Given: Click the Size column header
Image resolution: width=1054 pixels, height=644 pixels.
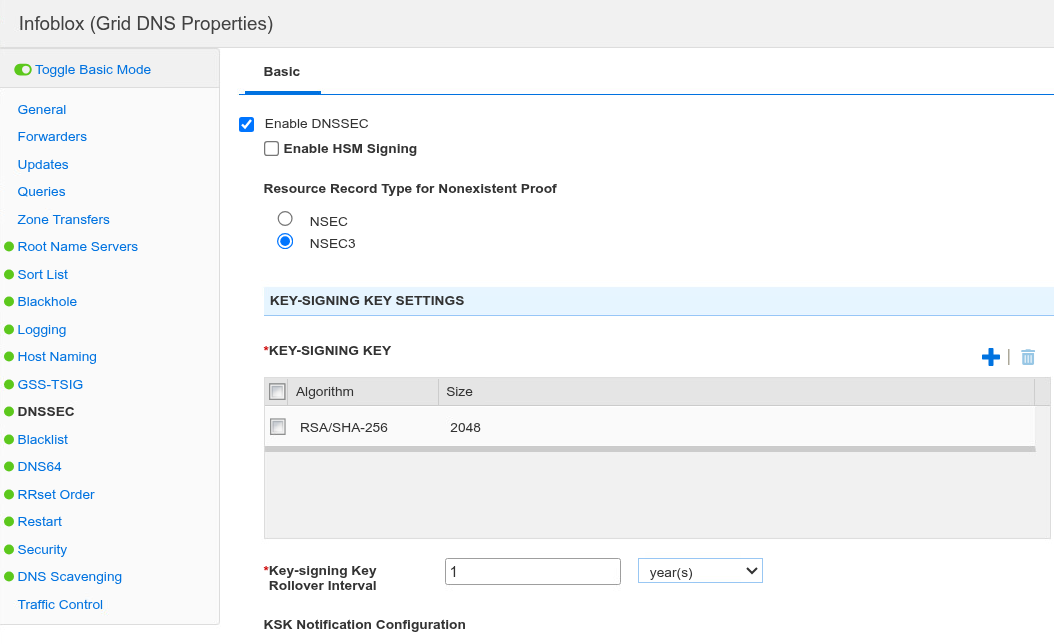Looking at the screenshot, I should click(x=736, y=392).
